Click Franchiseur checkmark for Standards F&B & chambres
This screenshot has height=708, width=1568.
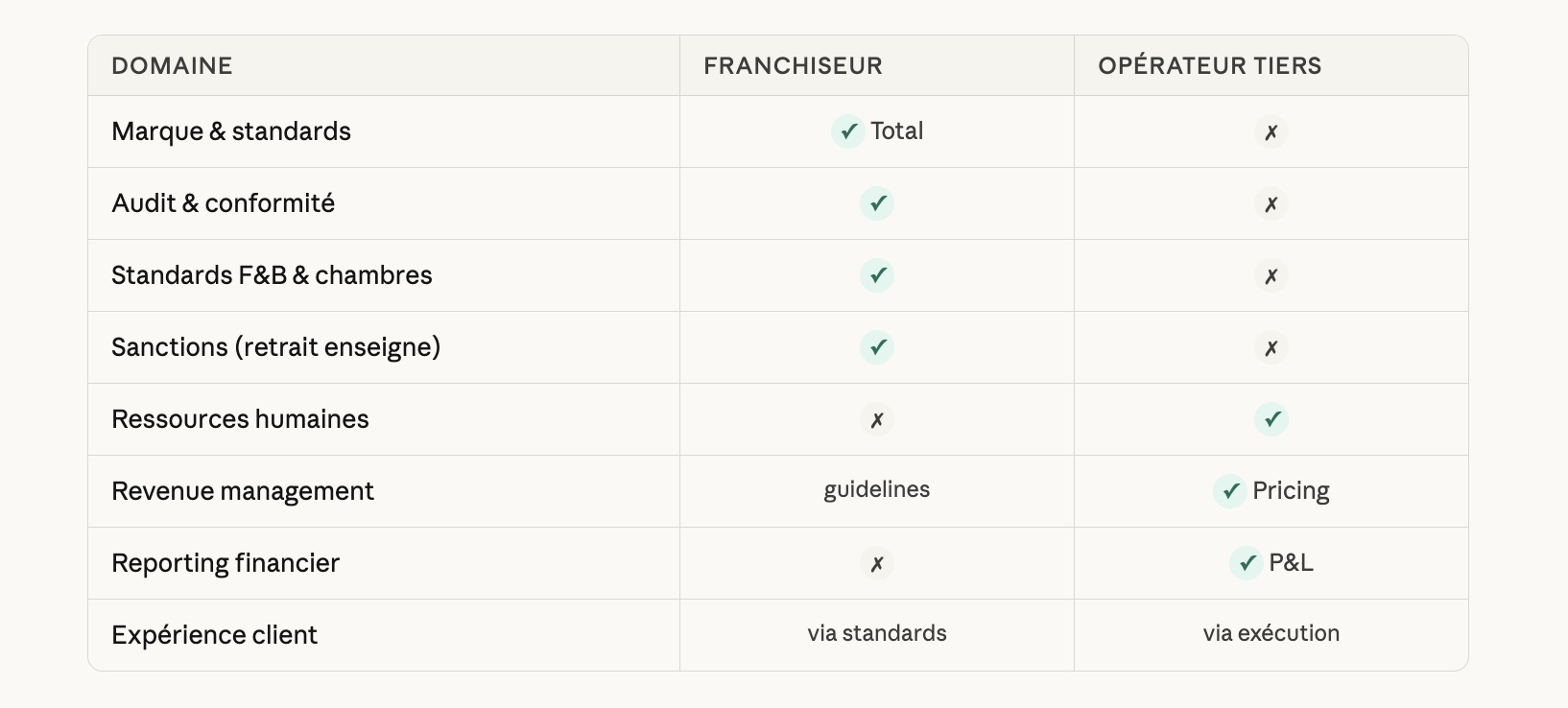click(x=877, y=275)
